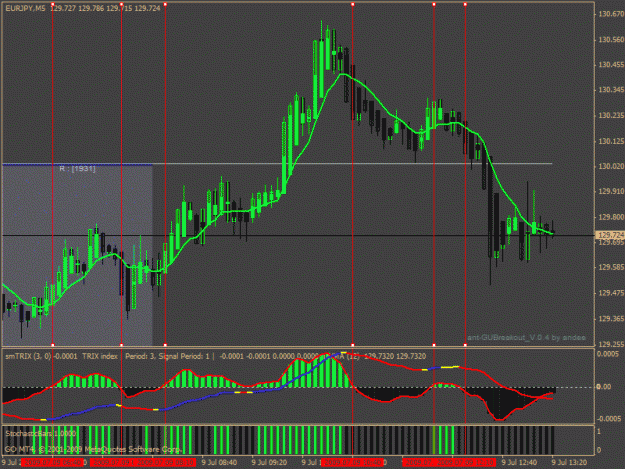Click the 9 Jul 08:40 time axis label
This screenshot has width=625, height=469.
(219, 463)
